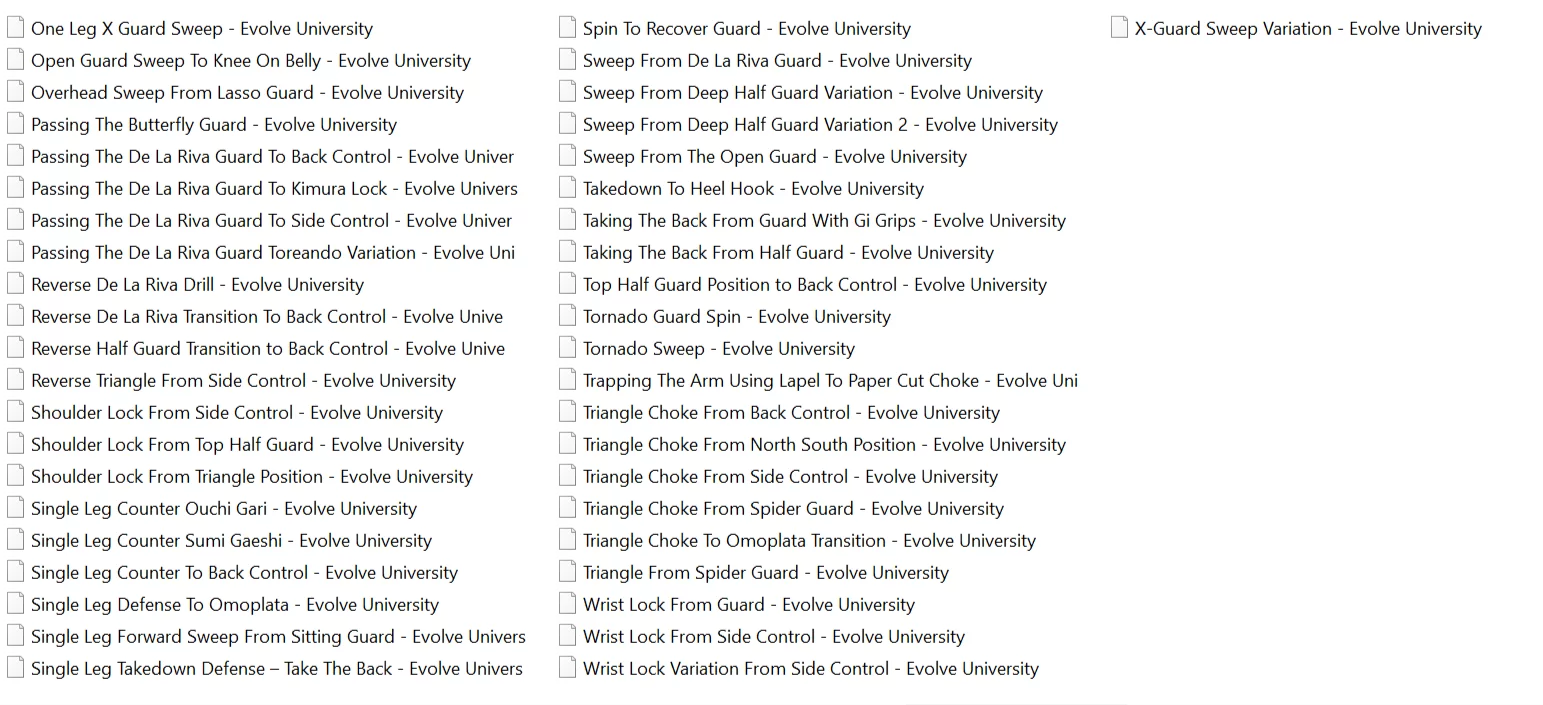Select Taking The Back From Half Guard file name

[788, 253]
